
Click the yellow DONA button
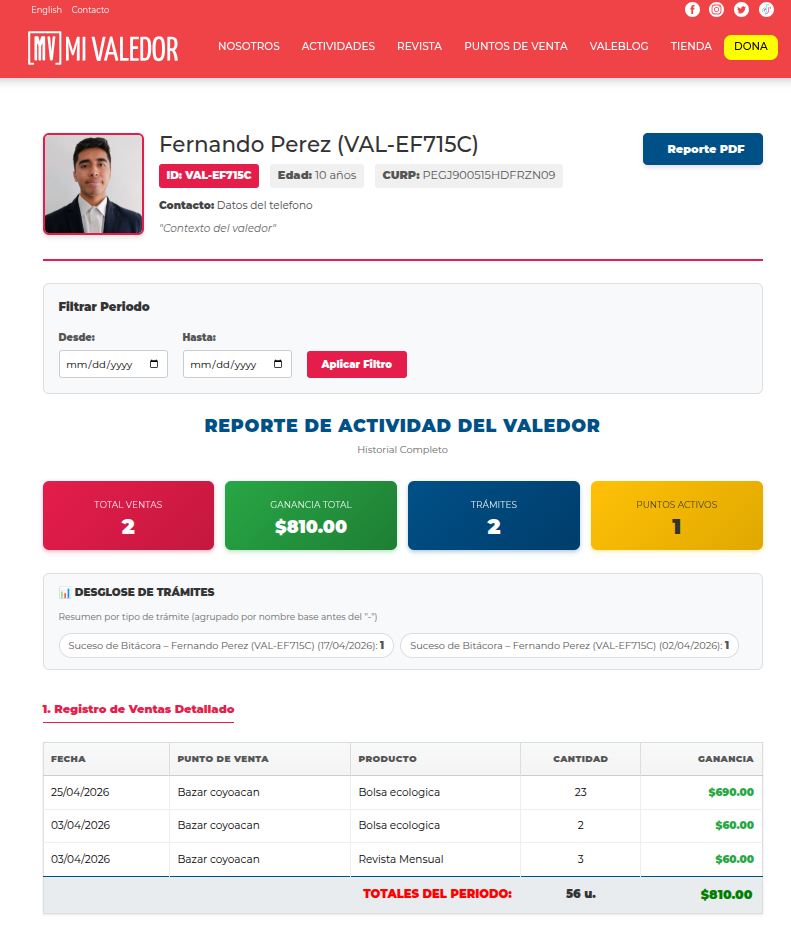(x=751, y=47)
